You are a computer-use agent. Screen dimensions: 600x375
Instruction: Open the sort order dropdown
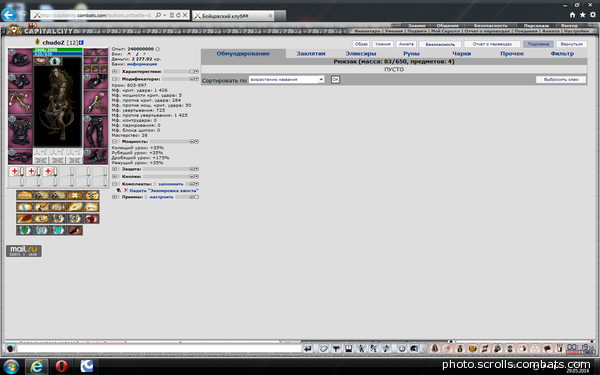click(287, 80)
